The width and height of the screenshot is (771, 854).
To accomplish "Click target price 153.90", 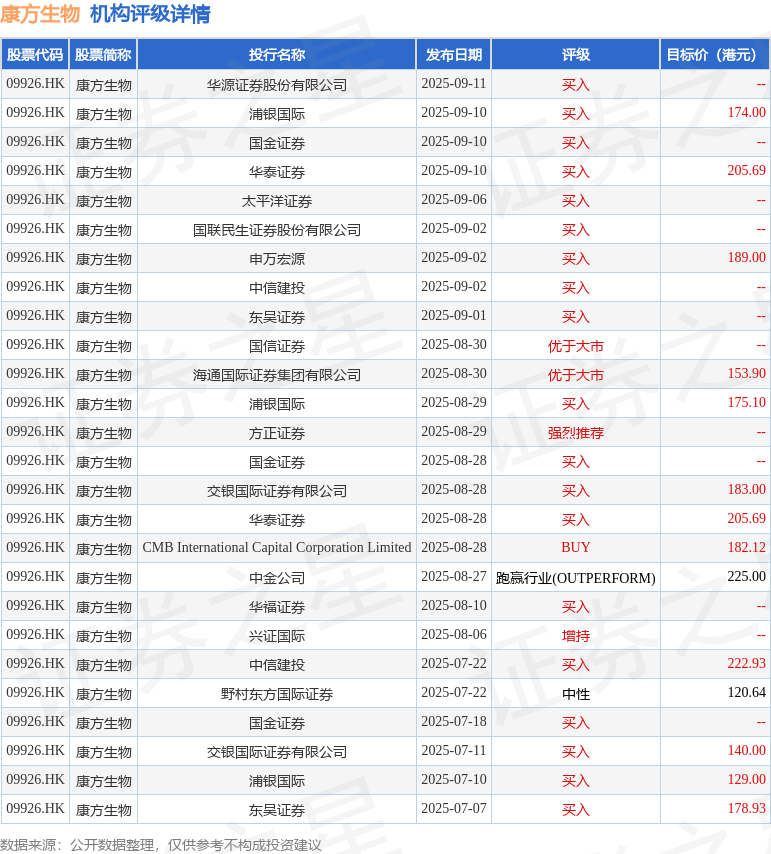I will coord(746,374).
